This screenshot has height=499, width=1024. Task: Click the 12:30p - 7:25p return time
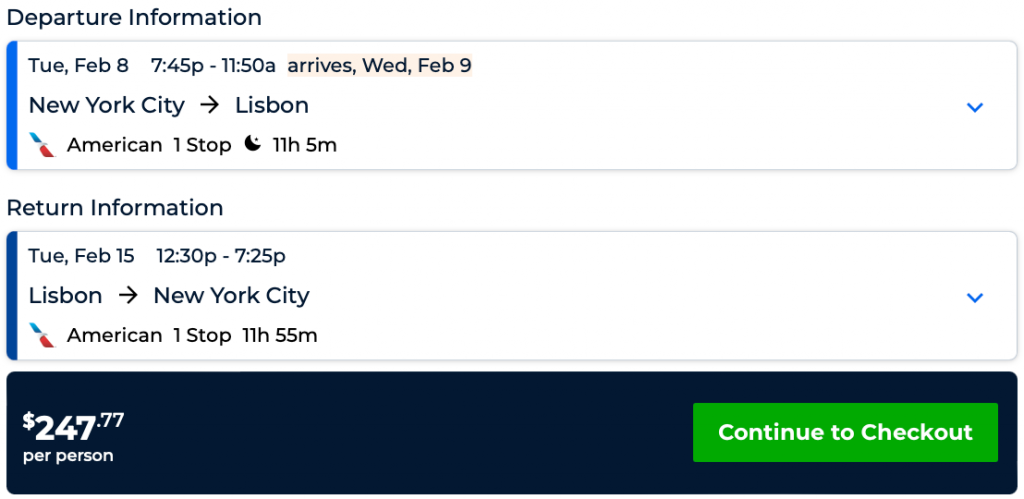tap(221, 256)
